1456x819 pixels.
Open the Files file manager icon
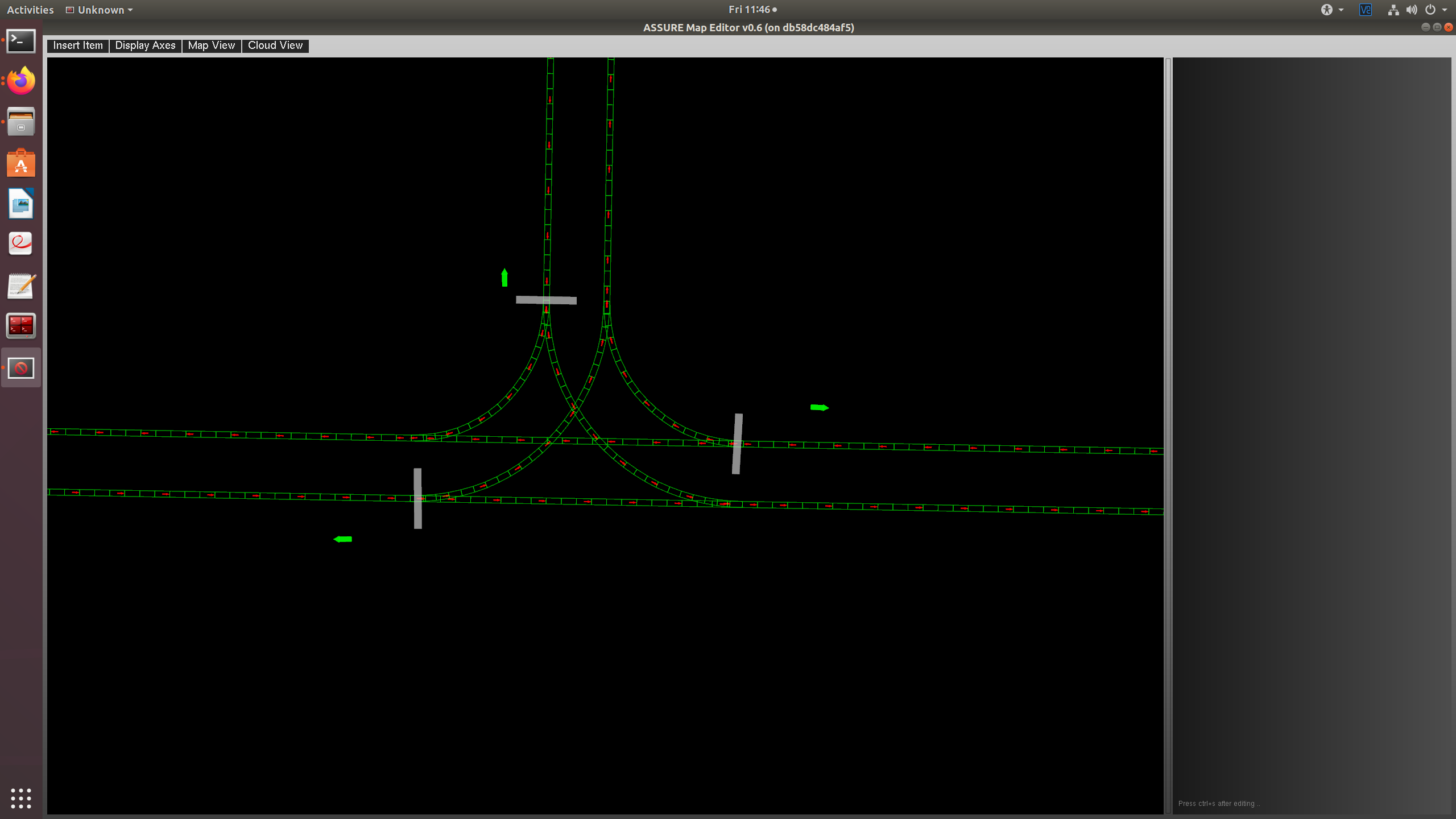point(20,122)
